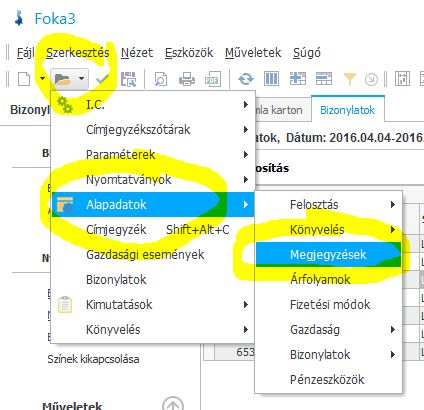Choose Bizonylatok in the main dropdown menu
424x410 pixels.
pyautogui.click(x=153, y=280)
